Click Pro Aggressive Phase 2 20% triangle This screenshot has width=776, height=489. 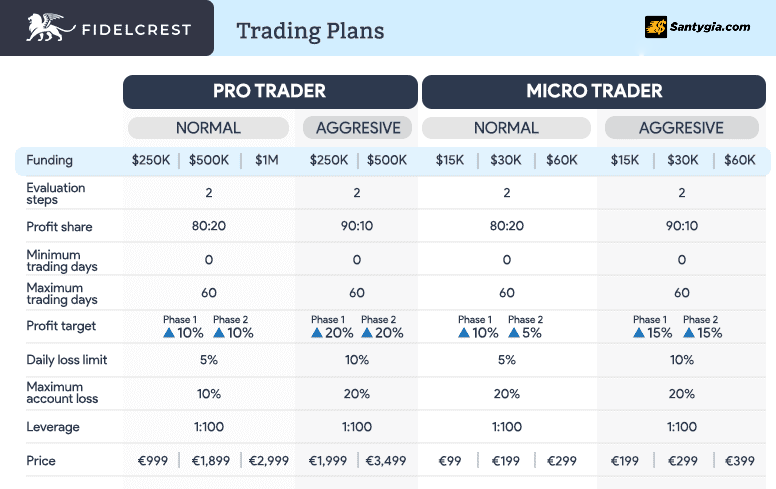(367, 333)
